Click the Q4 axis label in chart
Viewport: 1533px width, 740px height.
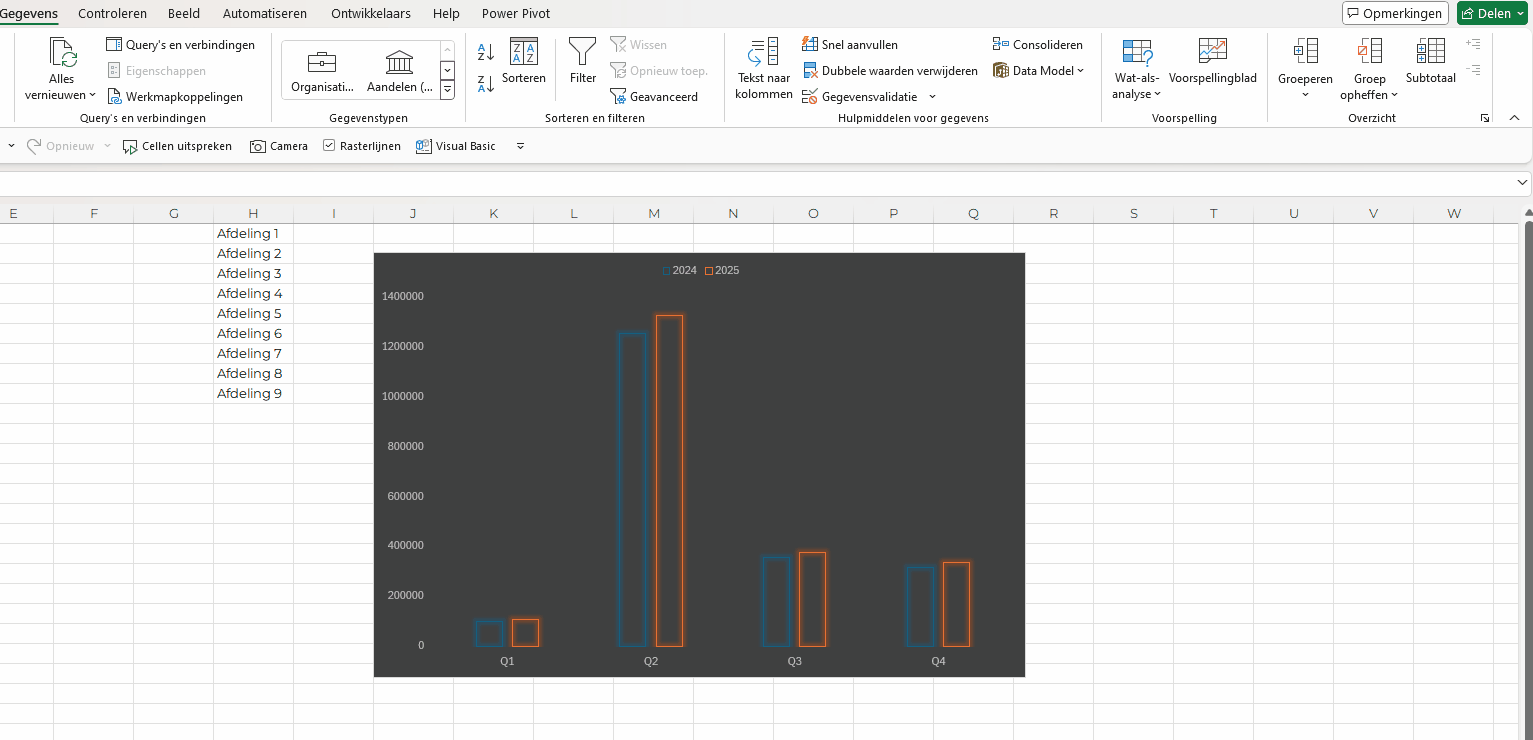click(x=938, y=662)
